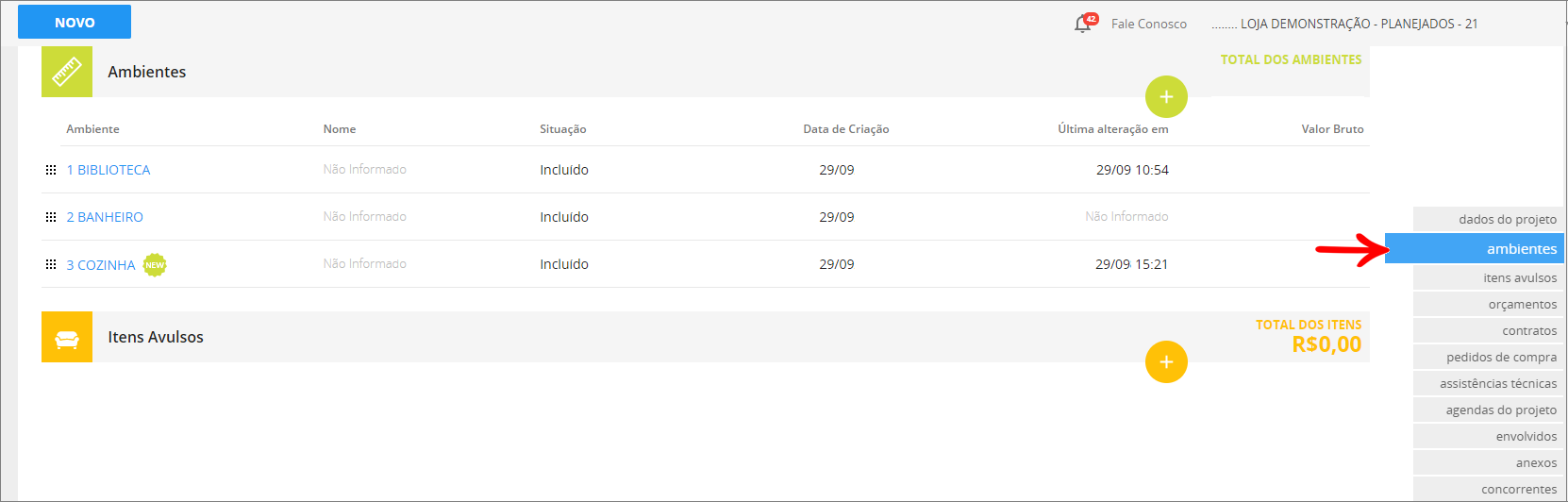Image resolution: width=1568 pixels, height=502 pixels.
Task: Add a new ambiente with green plus
Action: point(1166,96)
